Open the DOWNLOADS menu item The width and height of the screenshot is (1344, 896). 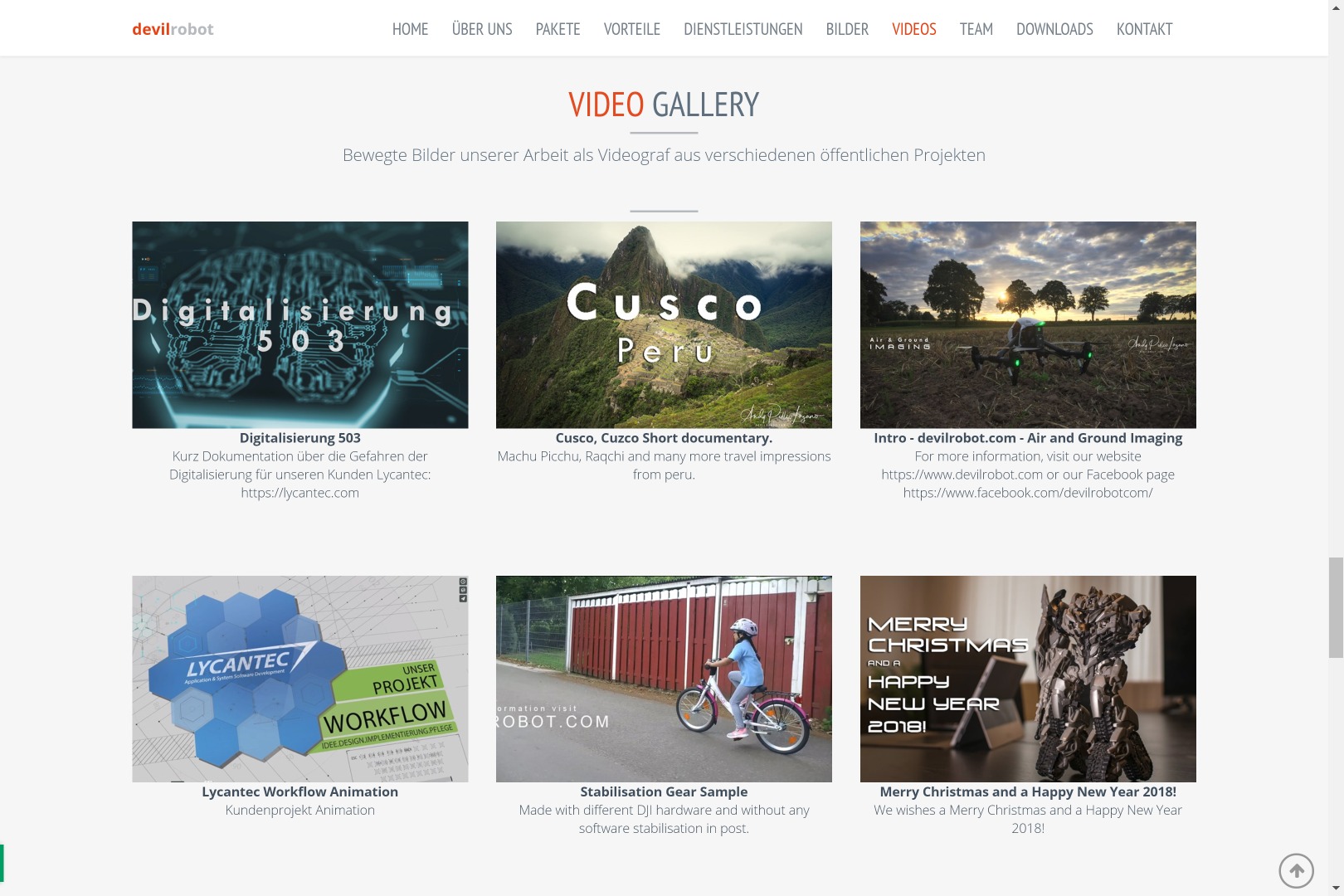click(x=1054, y=29)
